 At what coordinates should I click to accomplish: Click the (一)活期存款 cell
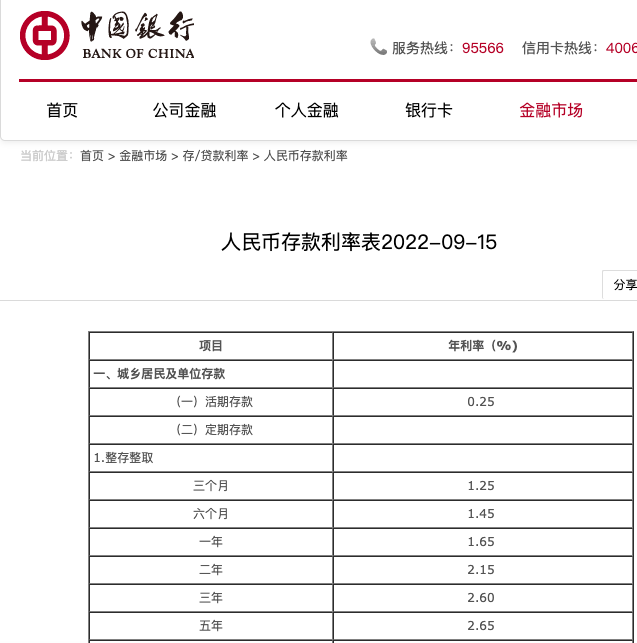211,402
